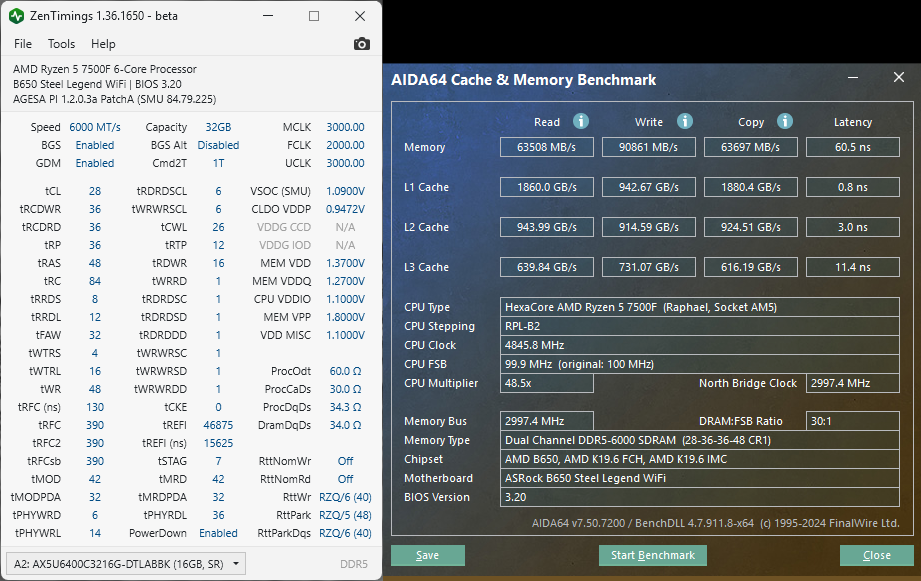
Task: Open the File menu in ZenTimings
Action: (x=23, y=44)
